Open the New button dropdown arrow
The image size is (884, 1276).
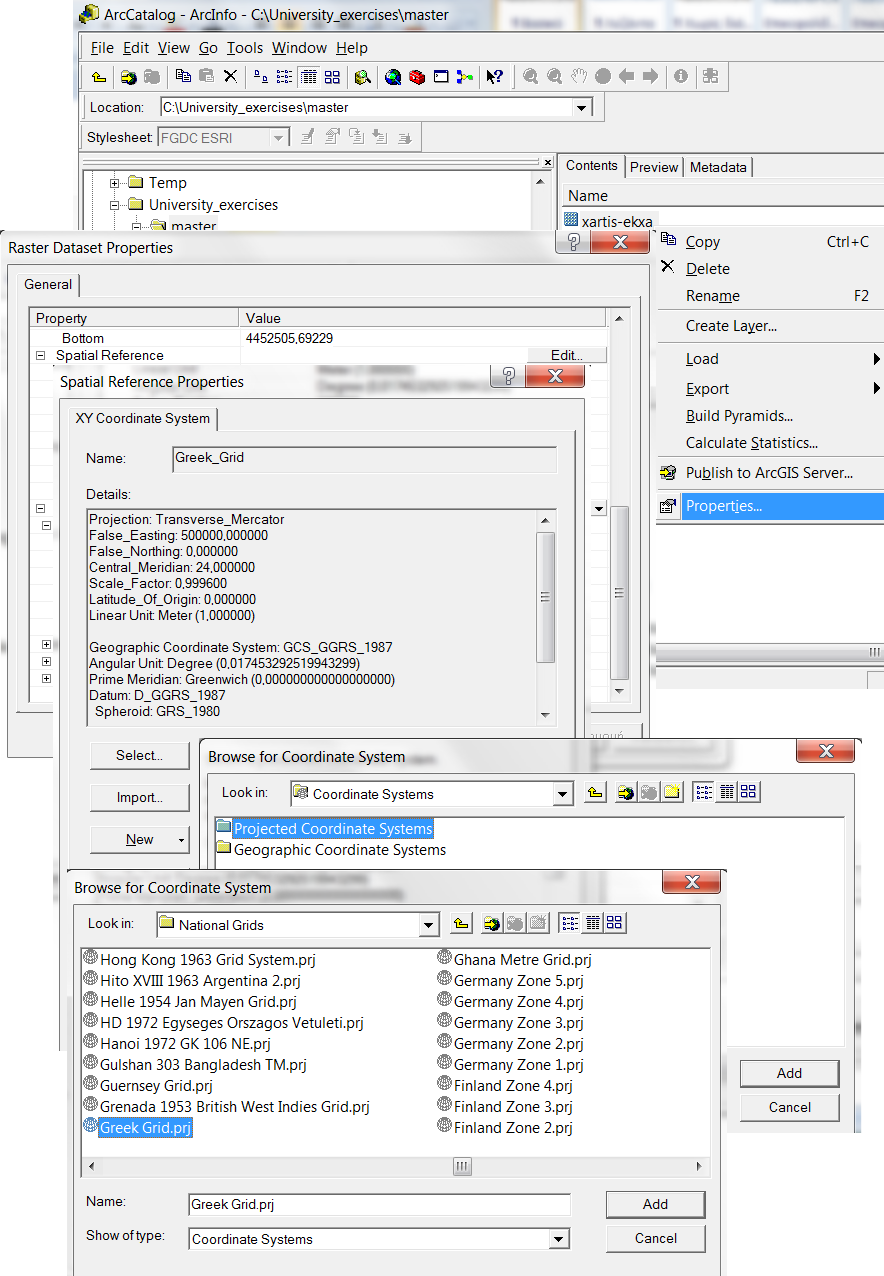[182, 840]
